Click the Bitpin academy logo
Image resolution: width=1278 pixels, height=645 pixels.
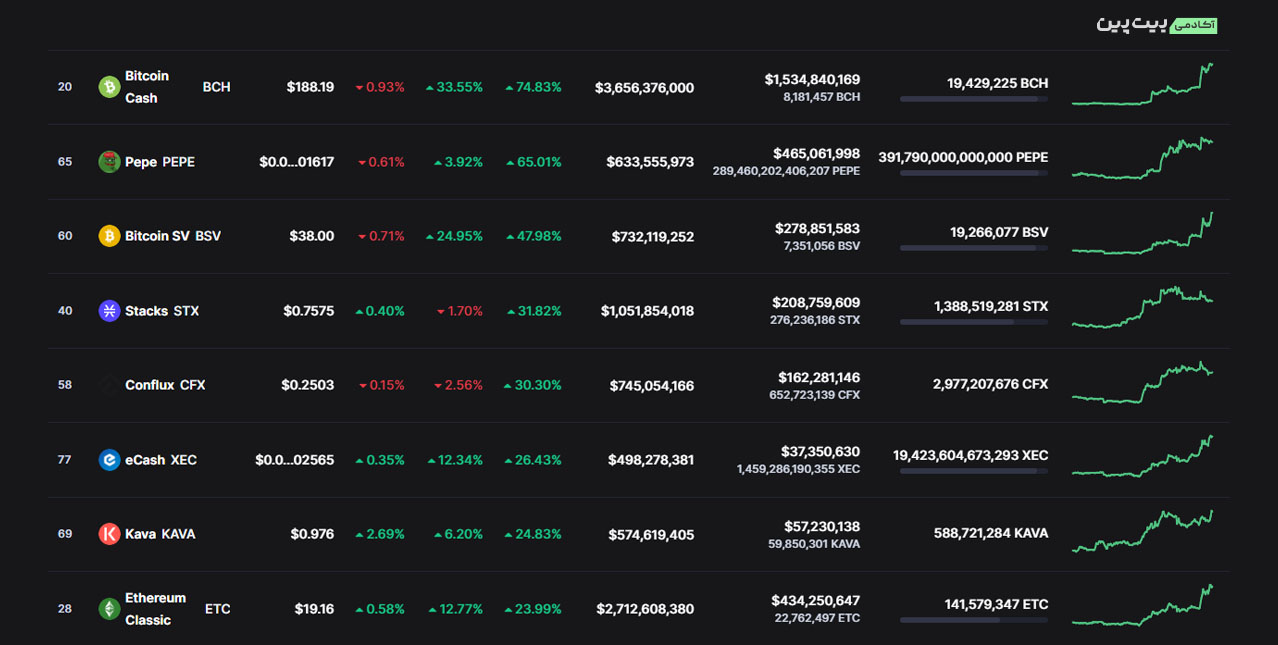pos(1156,24)
